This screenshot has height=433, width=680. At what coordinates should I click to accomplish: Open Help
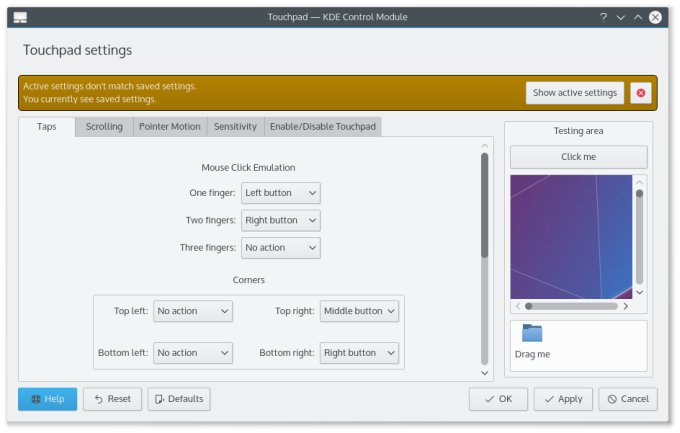tap(48, 399)
